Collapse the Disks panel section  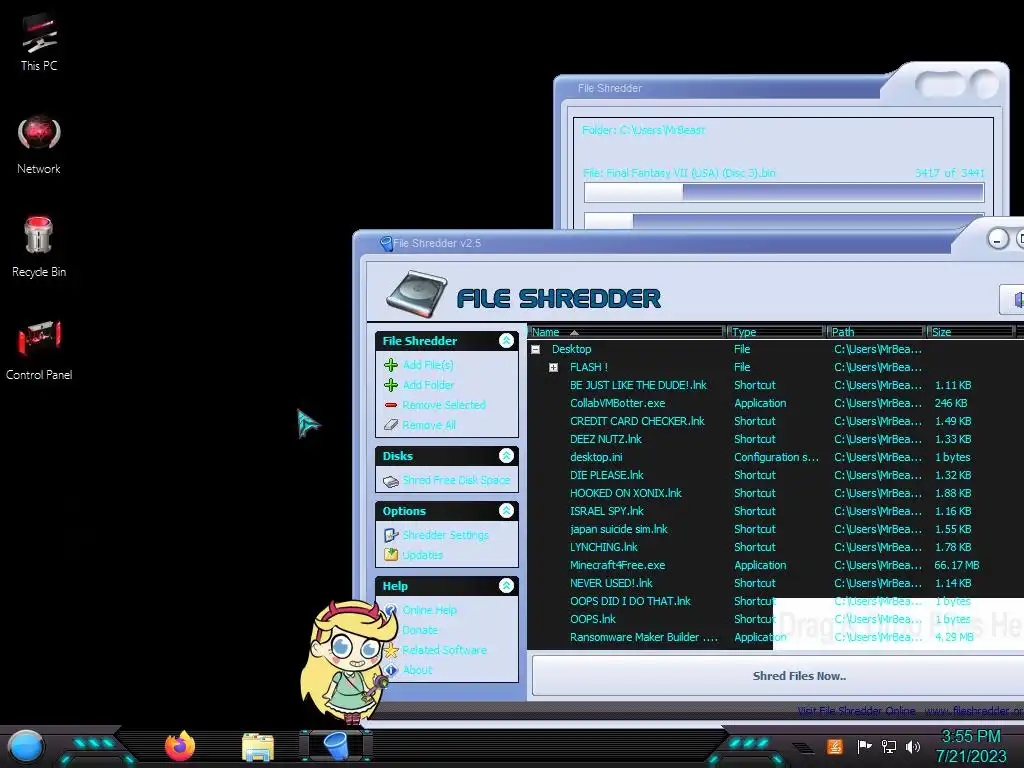click(x=506, y=455)
